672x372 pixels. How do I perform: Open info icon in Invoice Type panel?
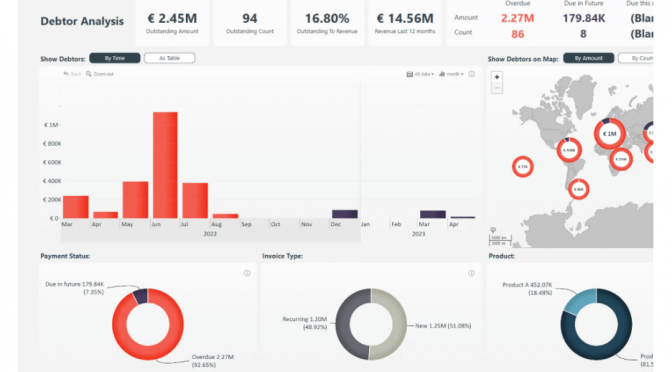471,273
